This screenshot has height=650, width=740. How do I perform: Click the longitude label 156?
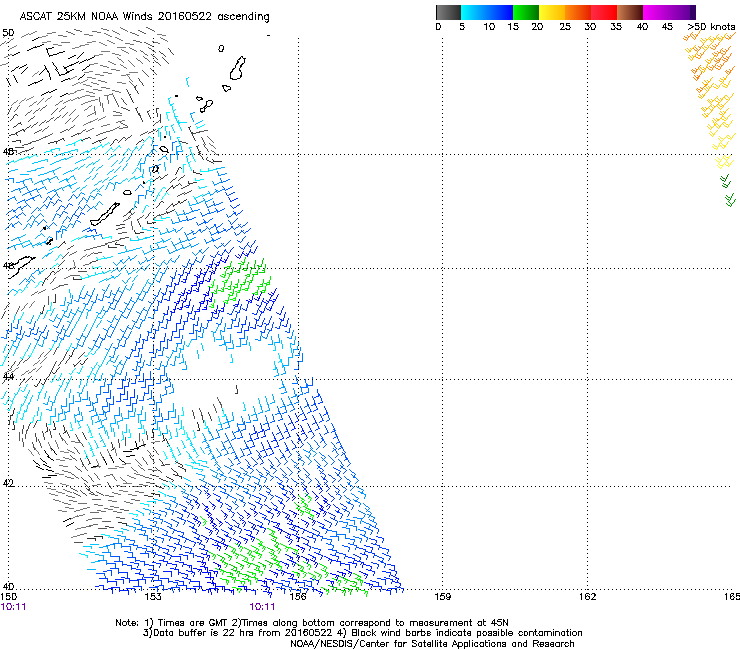tap(298, 597)
